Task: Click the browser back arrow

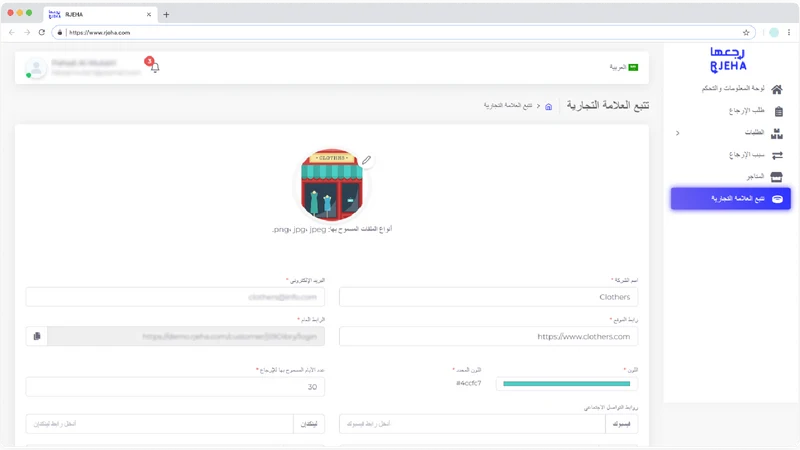Action: [x=12, y=32]
